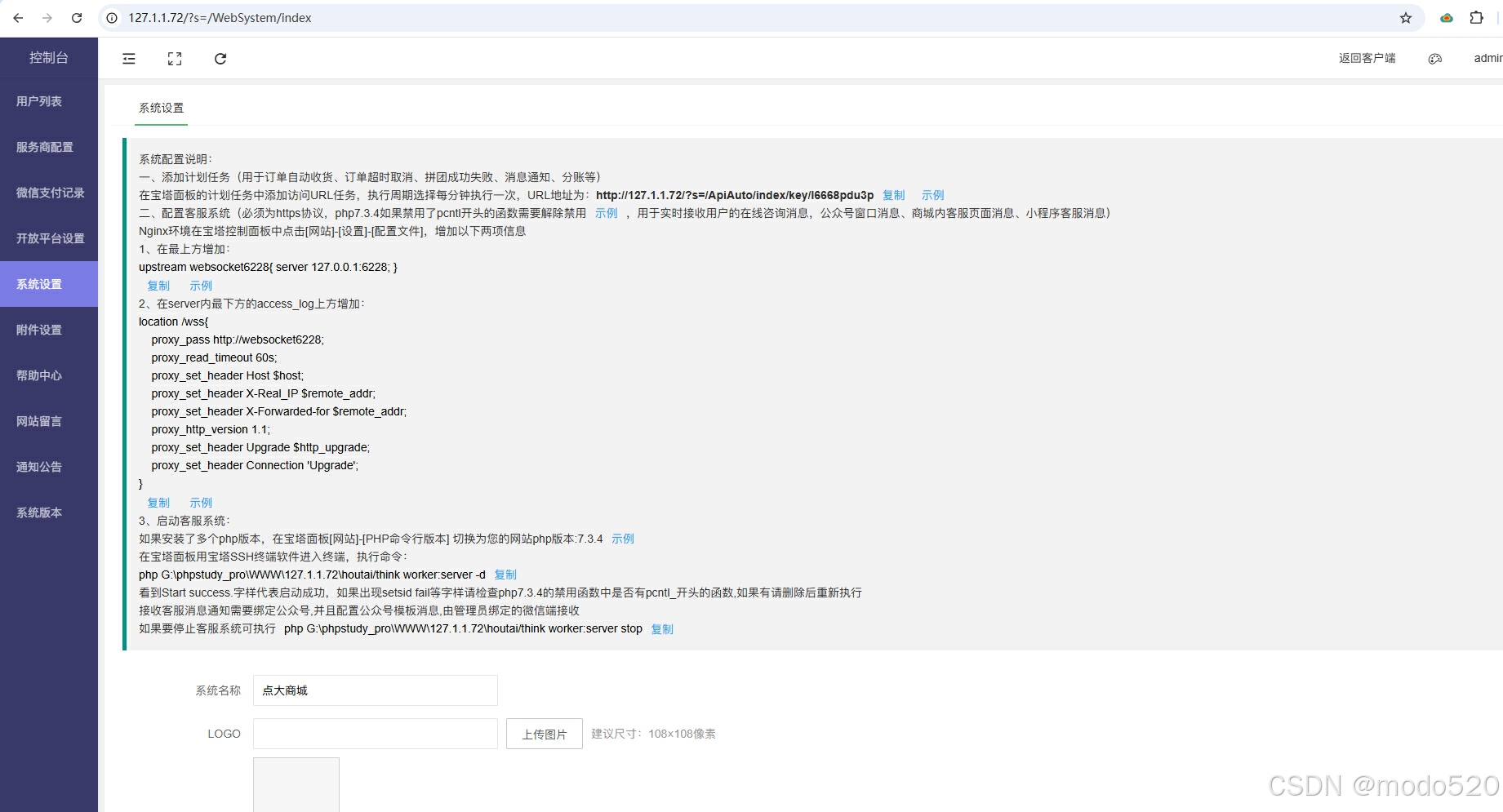Open 通知公告 in sidebar
This screenshot has height=812, width=1503.
(x=49, y=467)
